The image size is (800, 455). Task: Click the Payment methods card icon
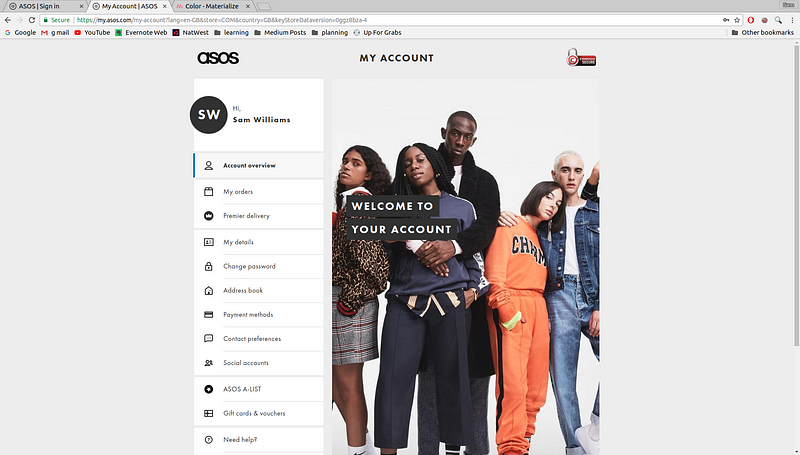pyautogui.click(x=209, y=315)
